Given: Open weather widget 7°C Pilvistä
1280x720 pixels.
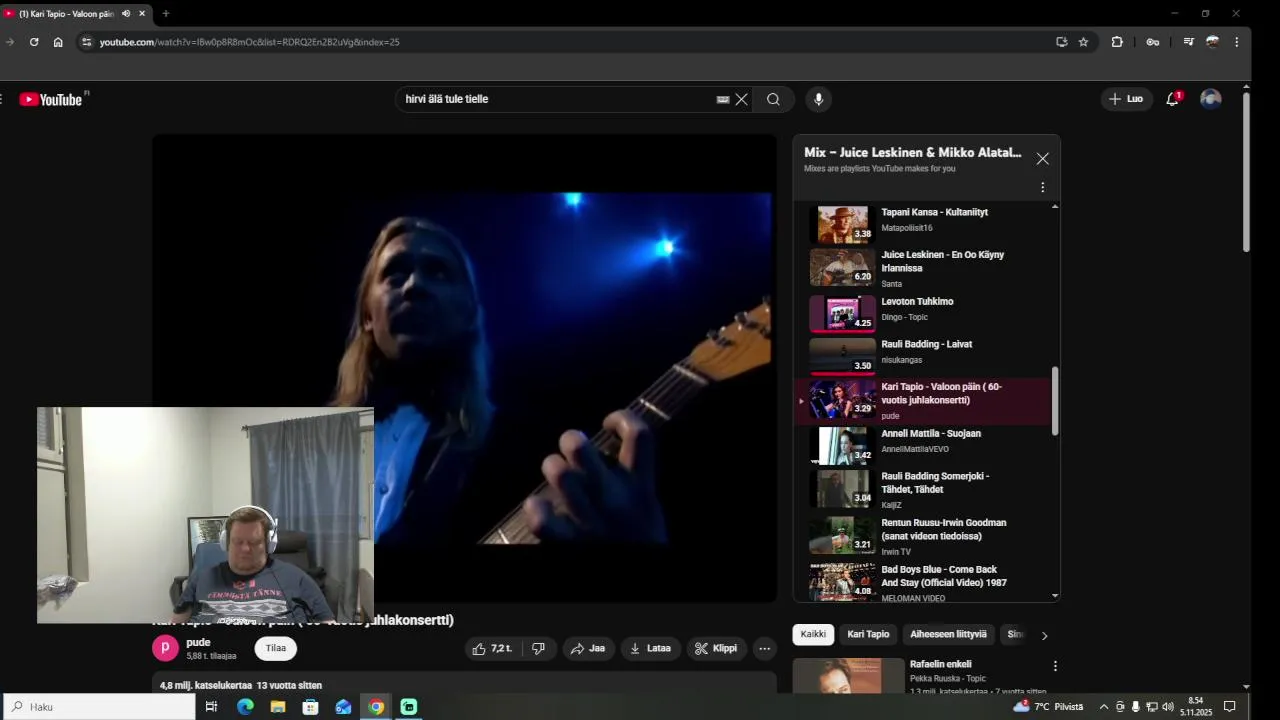Looking at the screenshot, I should (1048, 707).
